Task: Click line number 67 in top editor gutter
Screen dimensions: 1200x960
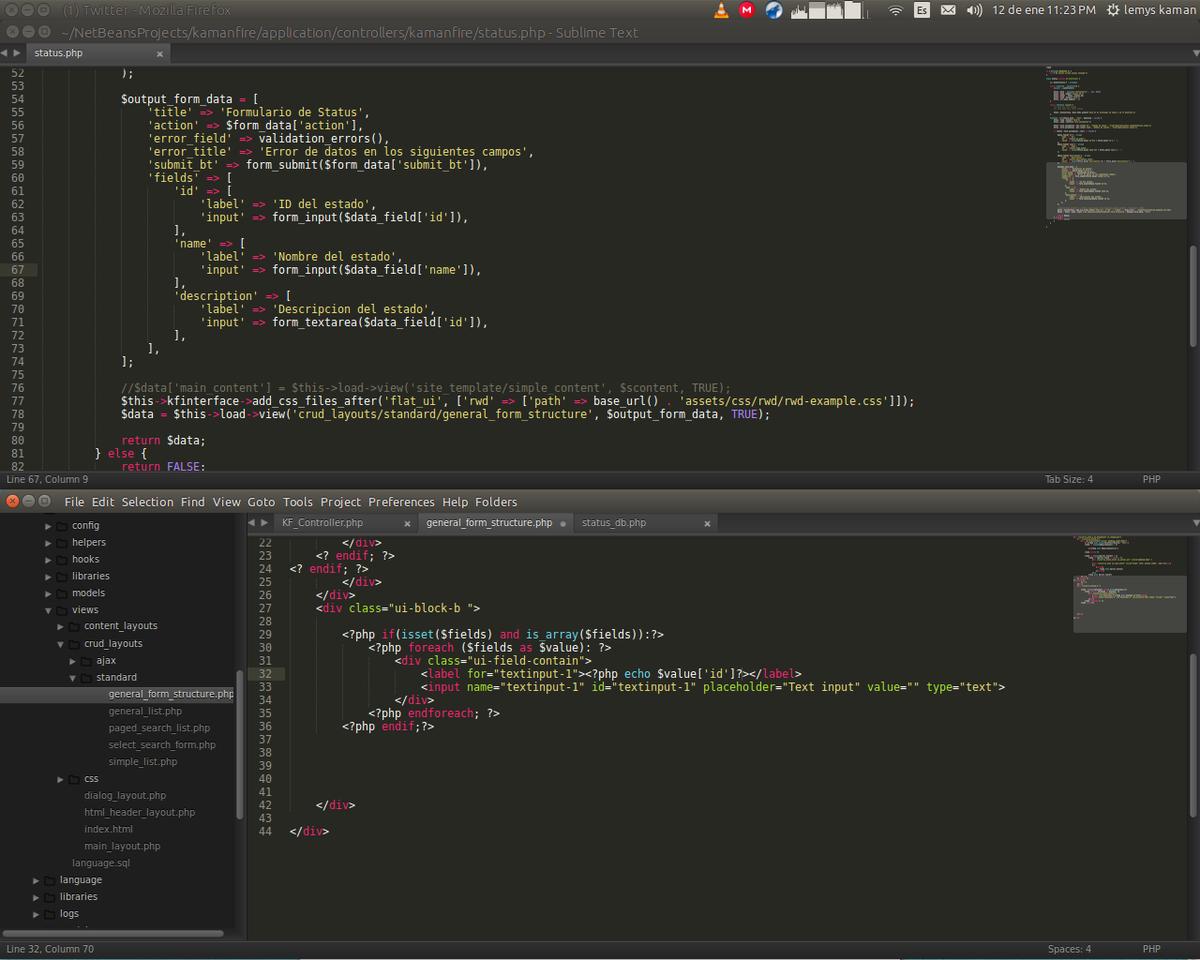Action: (x=18, y=270)
